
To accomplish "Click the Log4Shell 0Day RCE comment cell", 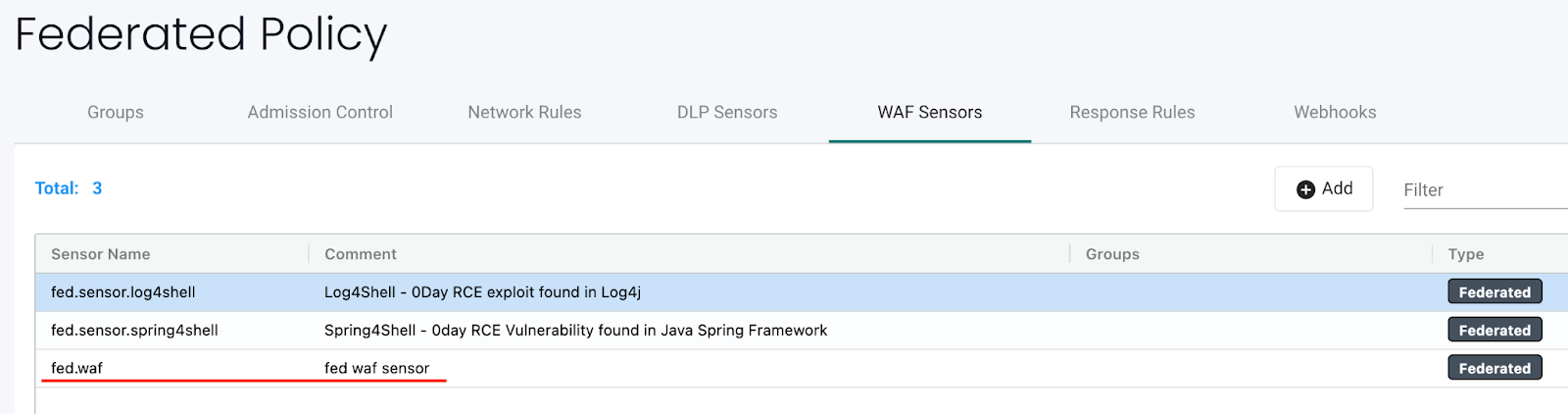I will pyautogui.click(x=482, y=292).
